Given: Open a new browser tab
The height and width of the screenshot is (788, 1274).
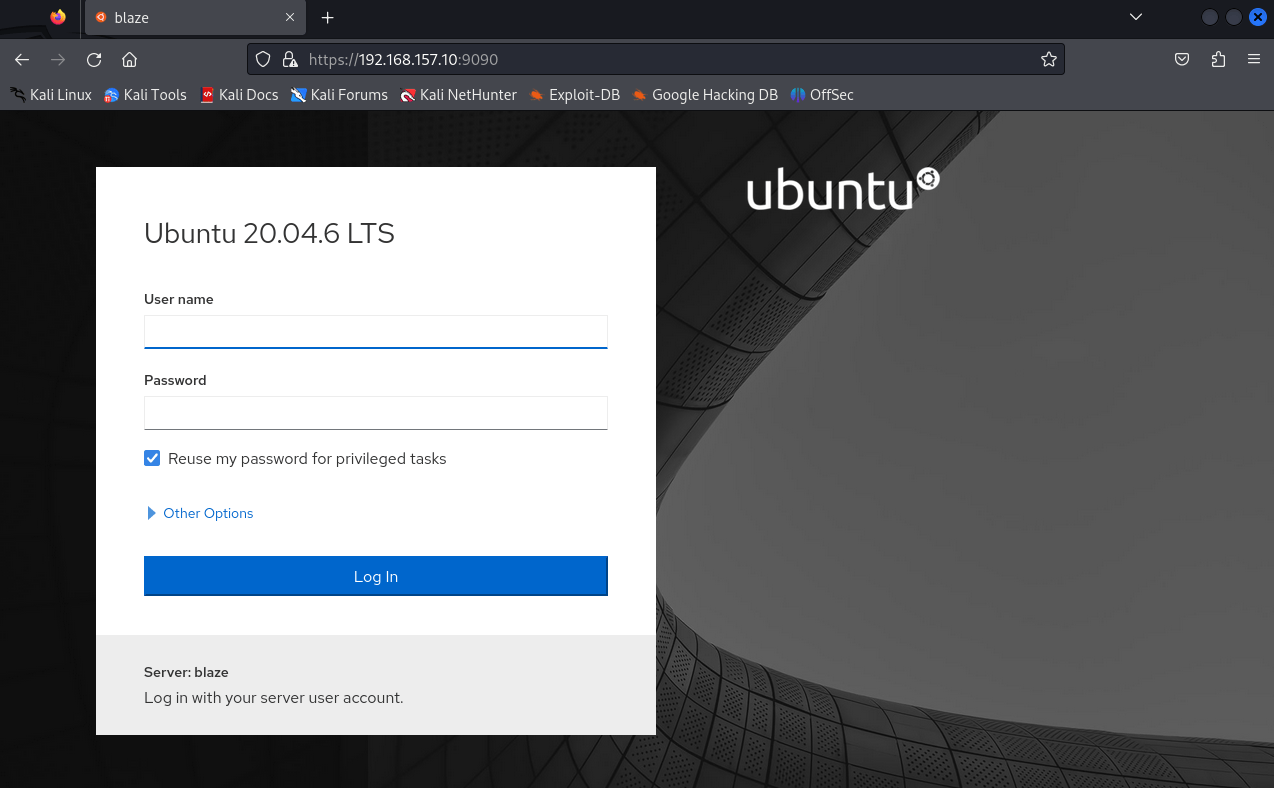Looking at the screenshot, I should 327,18.
